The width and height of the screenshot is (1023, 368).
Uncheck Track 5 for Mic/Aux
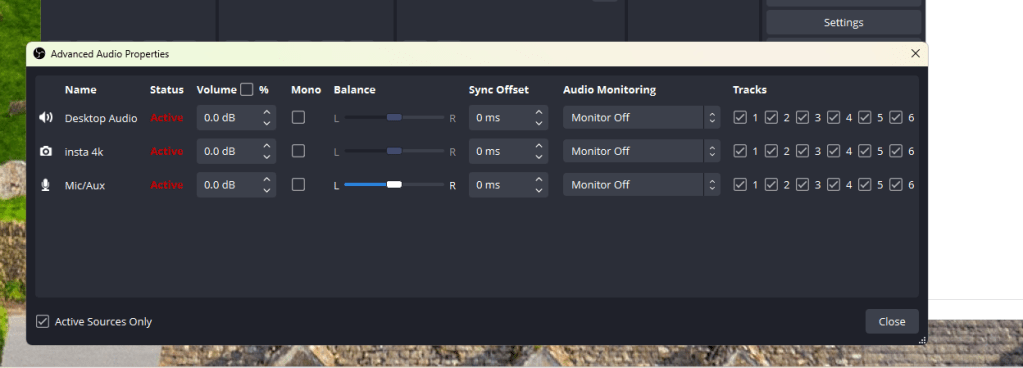(864, 185)
